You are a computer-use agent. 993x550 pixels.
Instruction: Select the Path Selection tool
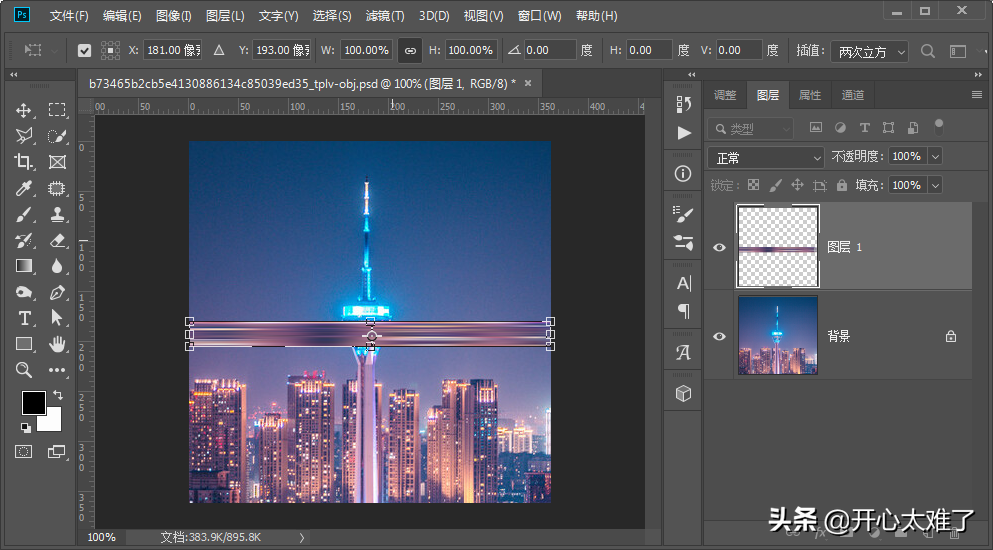pyautogui.click(x=57, y=317)
